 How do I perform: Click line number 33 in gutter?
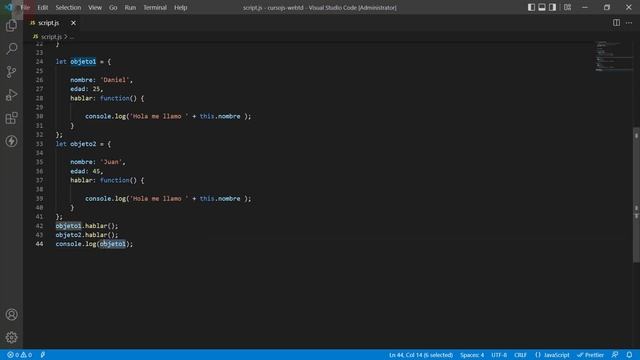click(x=39, y=144)
